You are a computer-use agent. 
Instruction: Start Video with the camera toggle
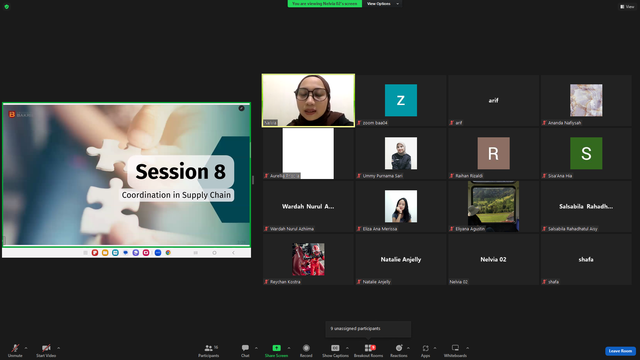click(x=46, y=350)
